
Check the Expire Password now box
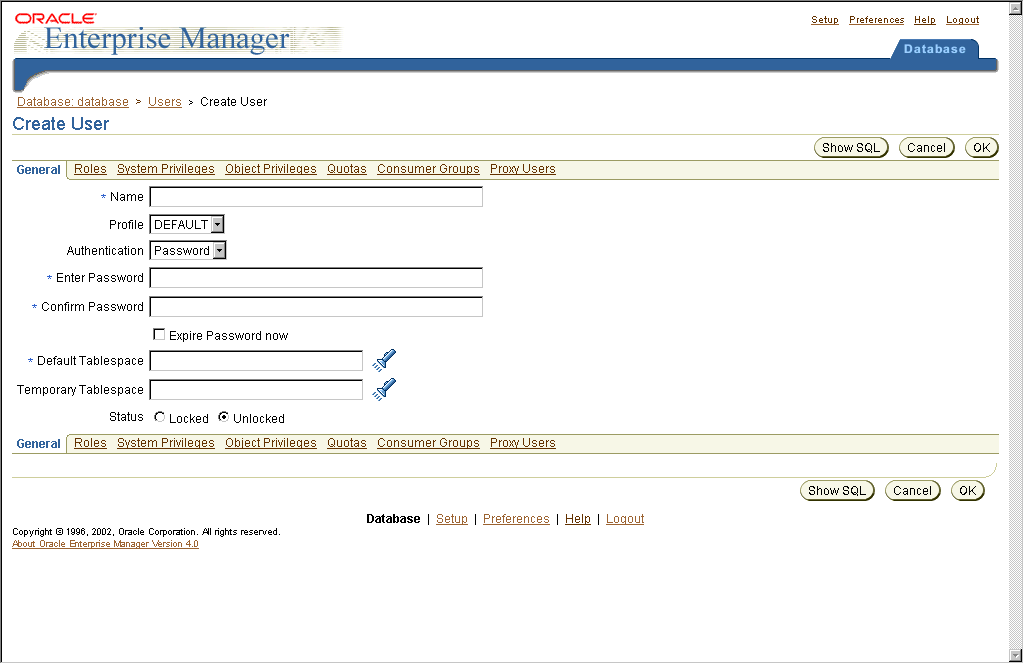[x=158, y=334]
